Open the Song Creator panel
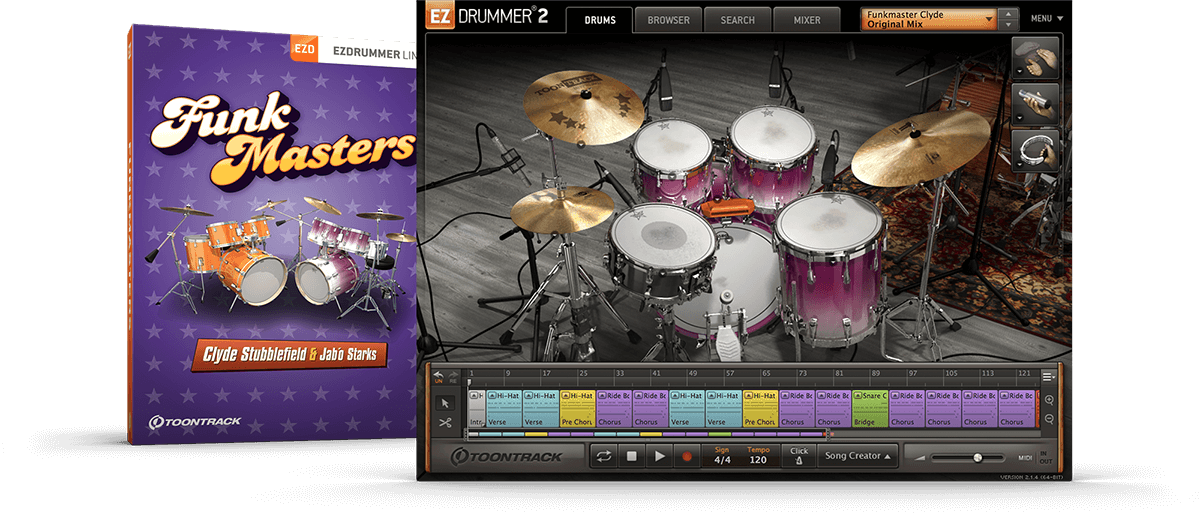Viewport: 1200px width, 517px height. tap(857, 456)
